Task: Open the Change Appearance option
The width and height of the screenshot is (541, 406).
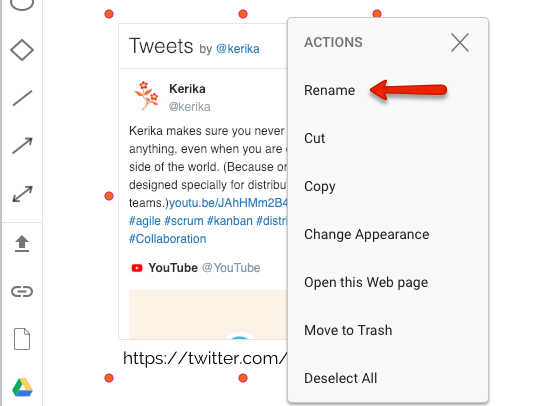Action: click(366, 235)
